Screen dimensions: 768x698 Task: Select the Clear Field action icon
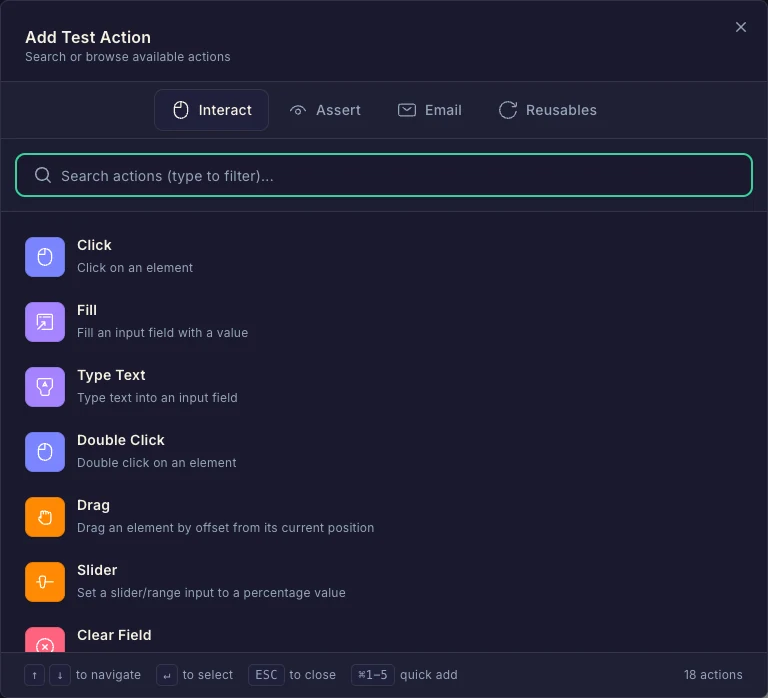click(45, 640)
